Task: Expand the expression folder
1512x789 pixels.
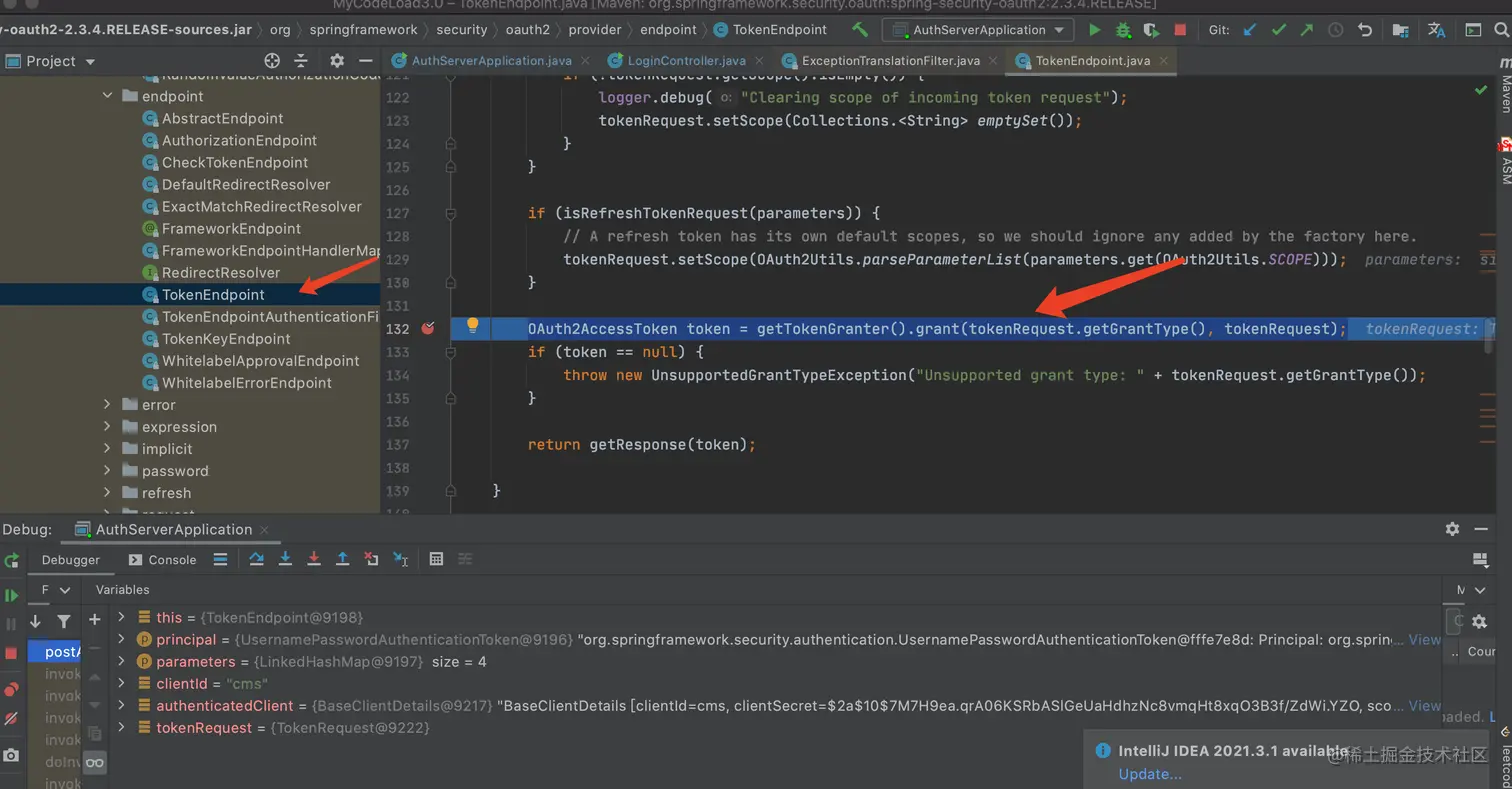Action: [108, 426]
